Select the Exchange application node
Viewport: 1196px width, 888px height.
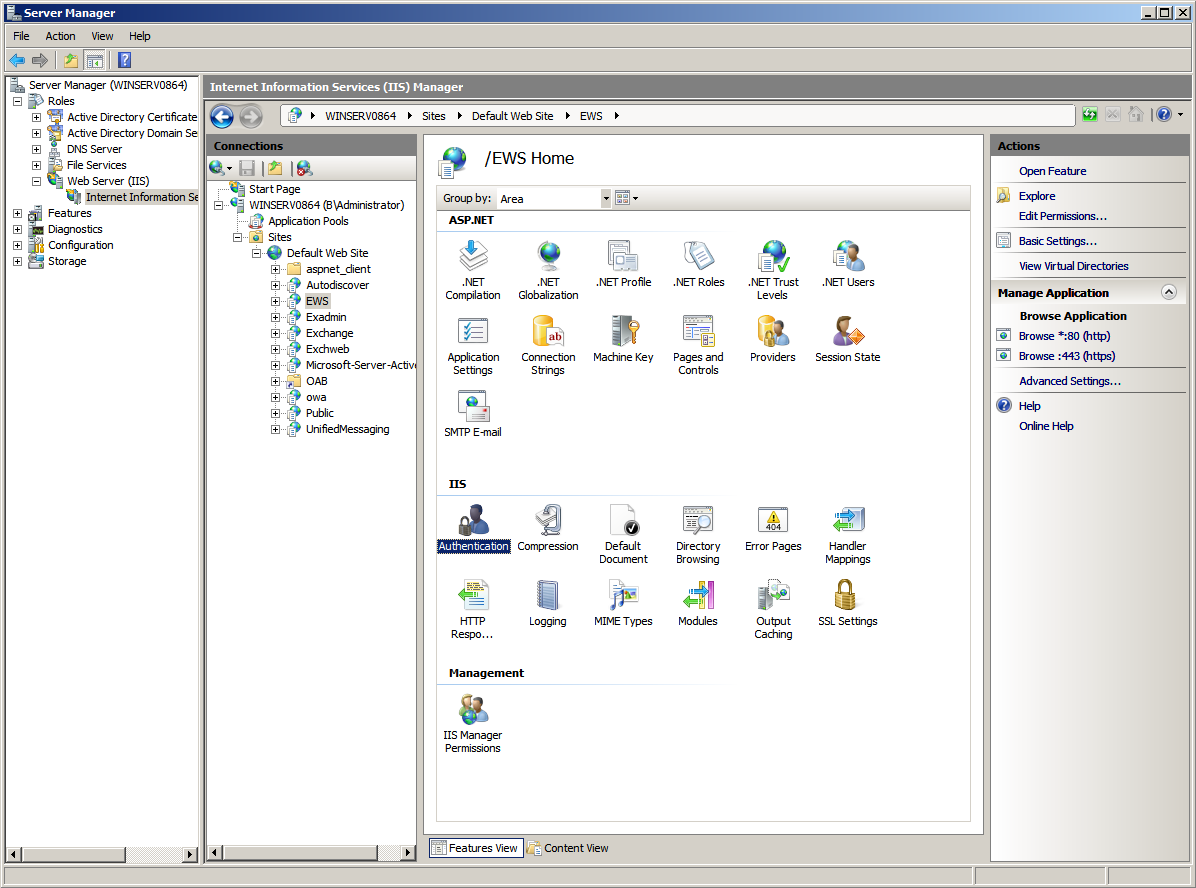[x=330, y=333]
